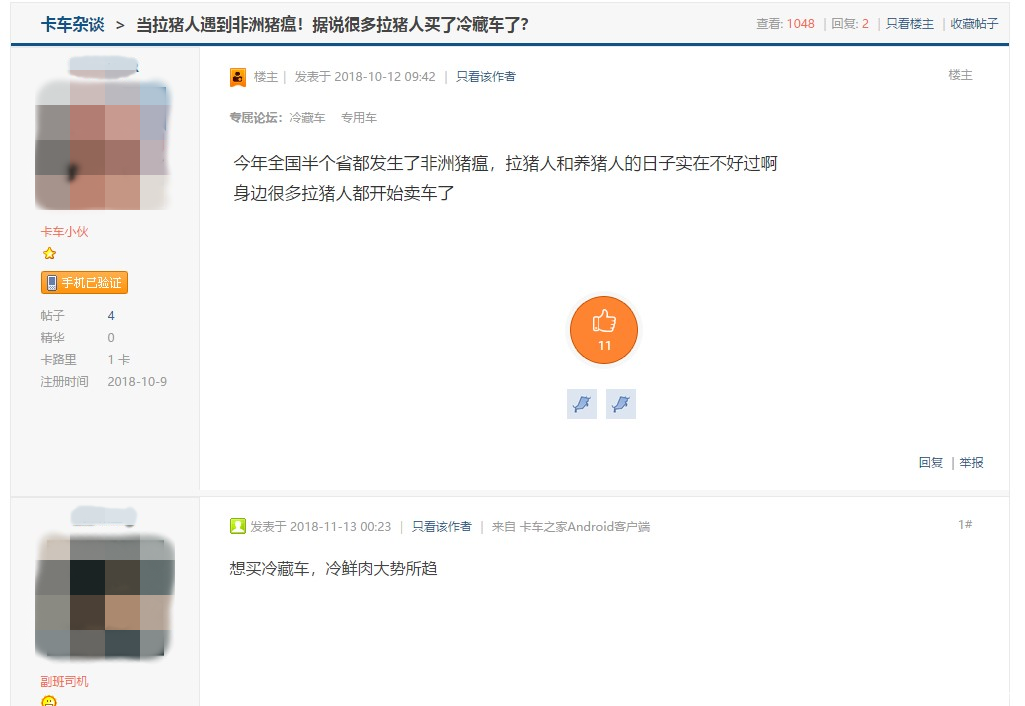Toggle 只看该作者 on the first reply

pos(442,527)
